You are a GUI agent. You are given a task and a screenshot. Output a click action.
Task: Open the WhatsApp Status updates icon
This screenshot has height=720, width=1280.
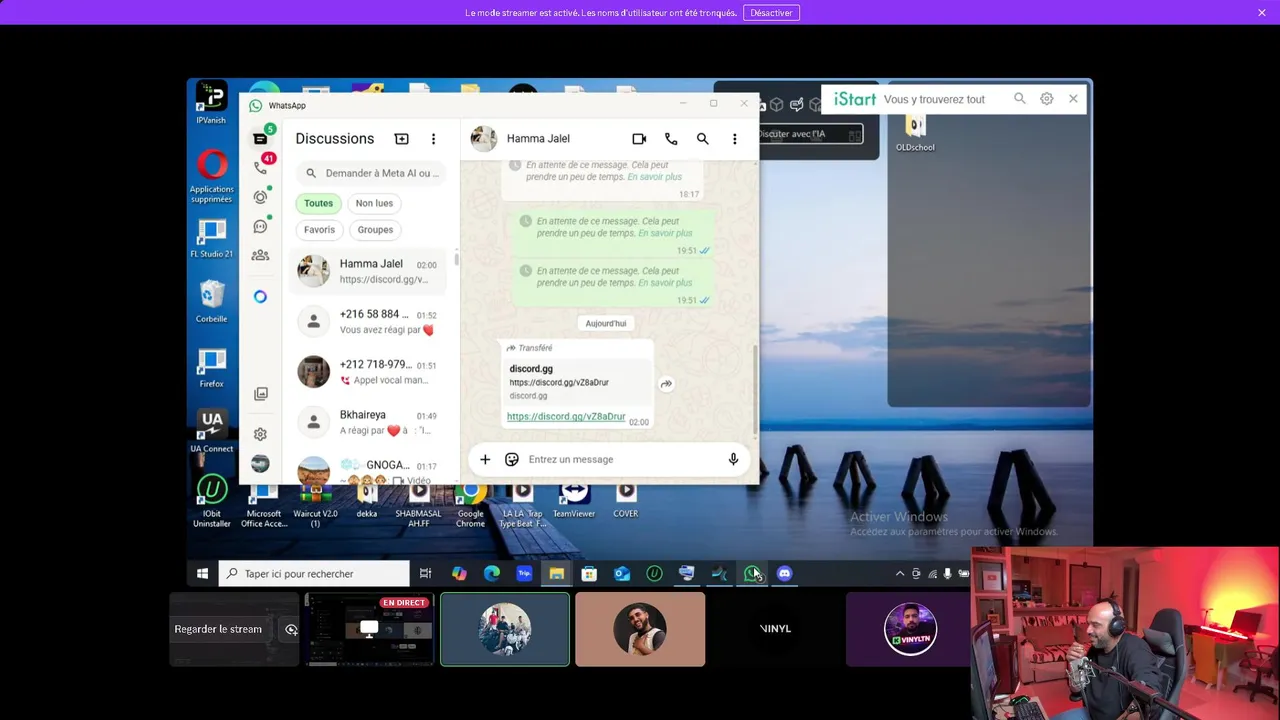pyautogui.click(x=260, y=197)
